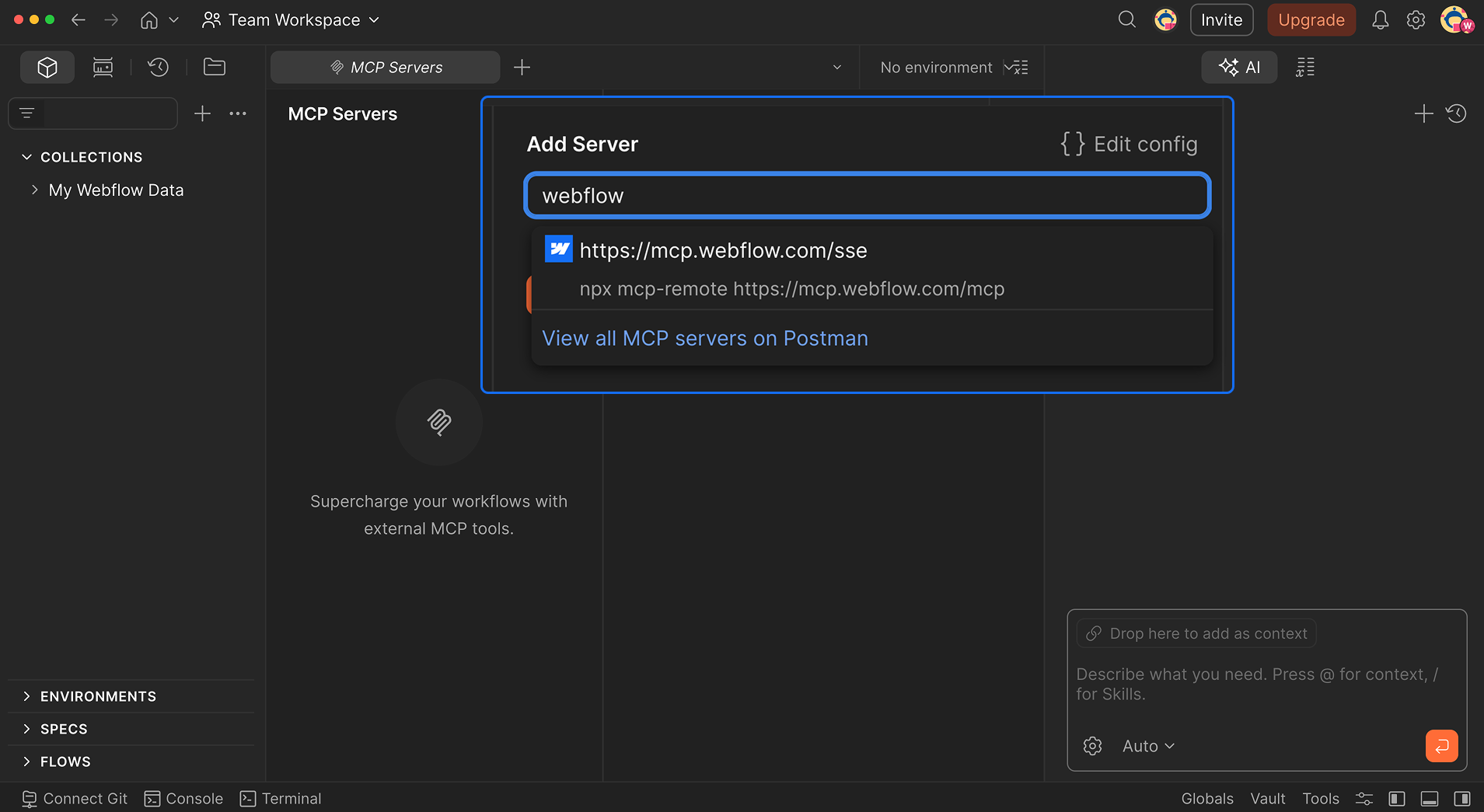
Task: Open a new tab with plus
Action: (522, 68)
